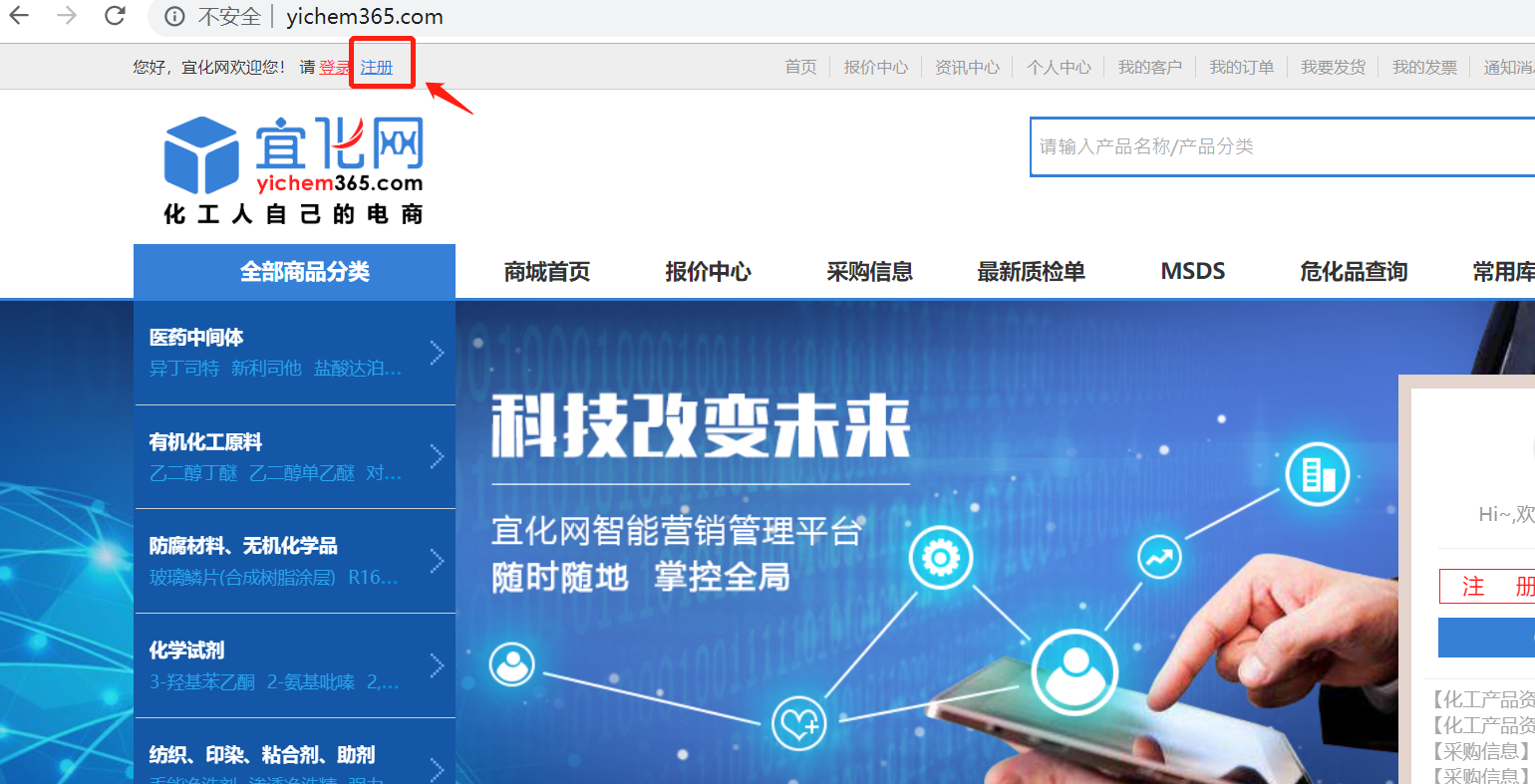The height and width of the screenshot is (784, 1535).
Task: Expand the 化学试剂 category arrow
Action: tap(437, 665)
